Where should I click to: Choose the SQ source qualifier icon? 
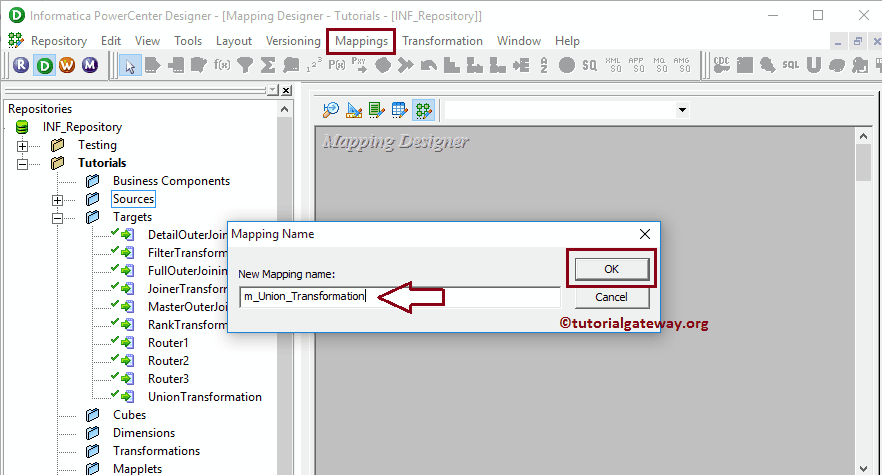(590, 65)
